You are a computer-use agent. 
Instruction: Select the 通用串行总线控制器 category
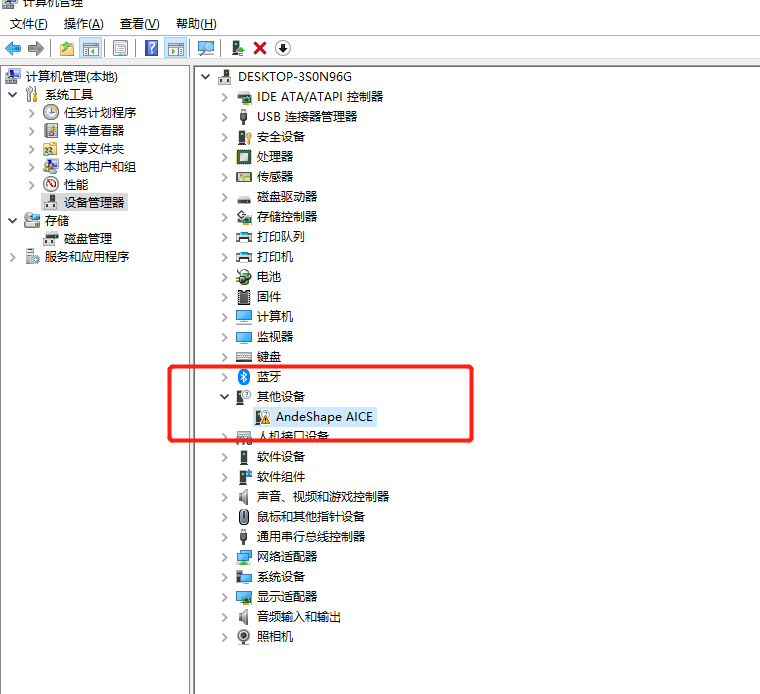[311, 536]
